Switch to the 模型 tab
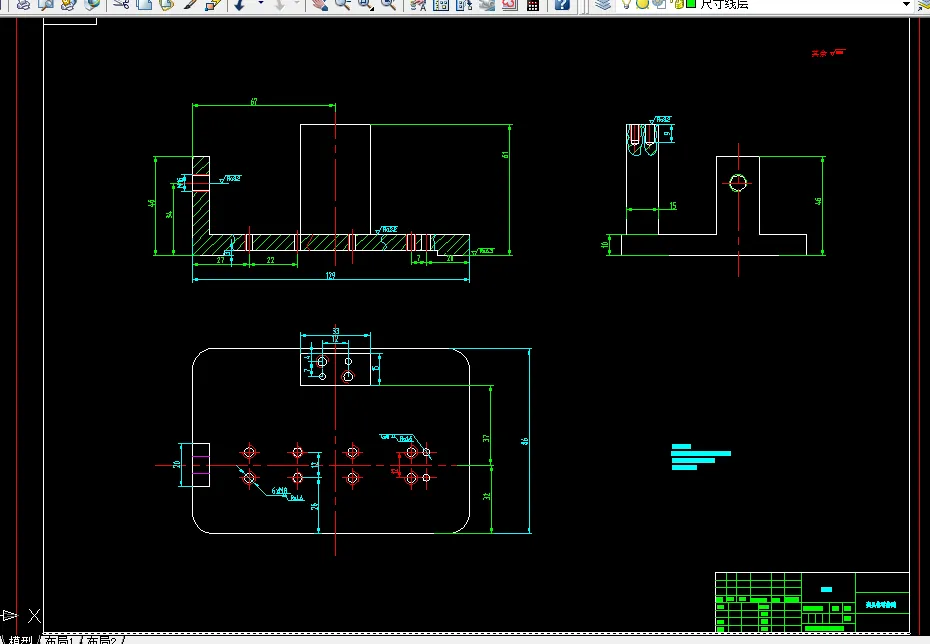The height and width of the screenshot is (644, 930). coord(20,640)
